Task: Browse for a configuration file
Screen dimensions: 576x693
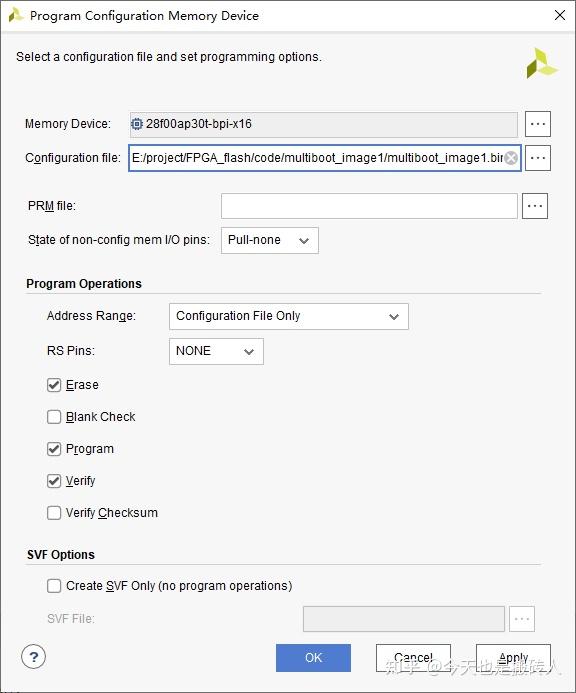Action: pos(538,158)
